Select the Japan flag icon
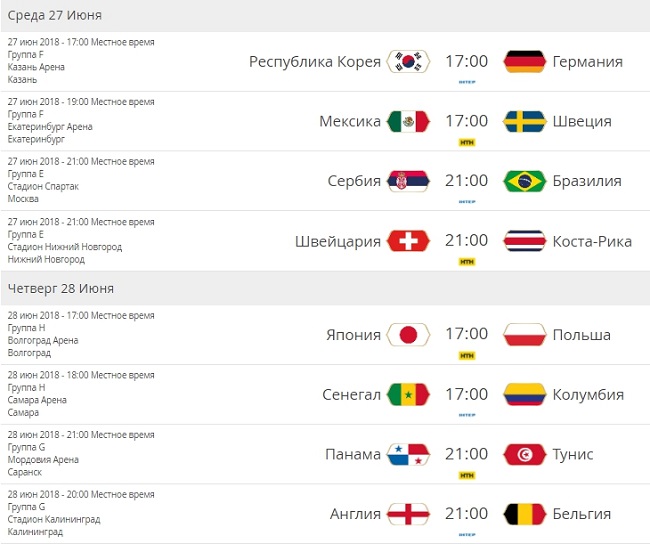Screen dimensions: 650x544 408,335
